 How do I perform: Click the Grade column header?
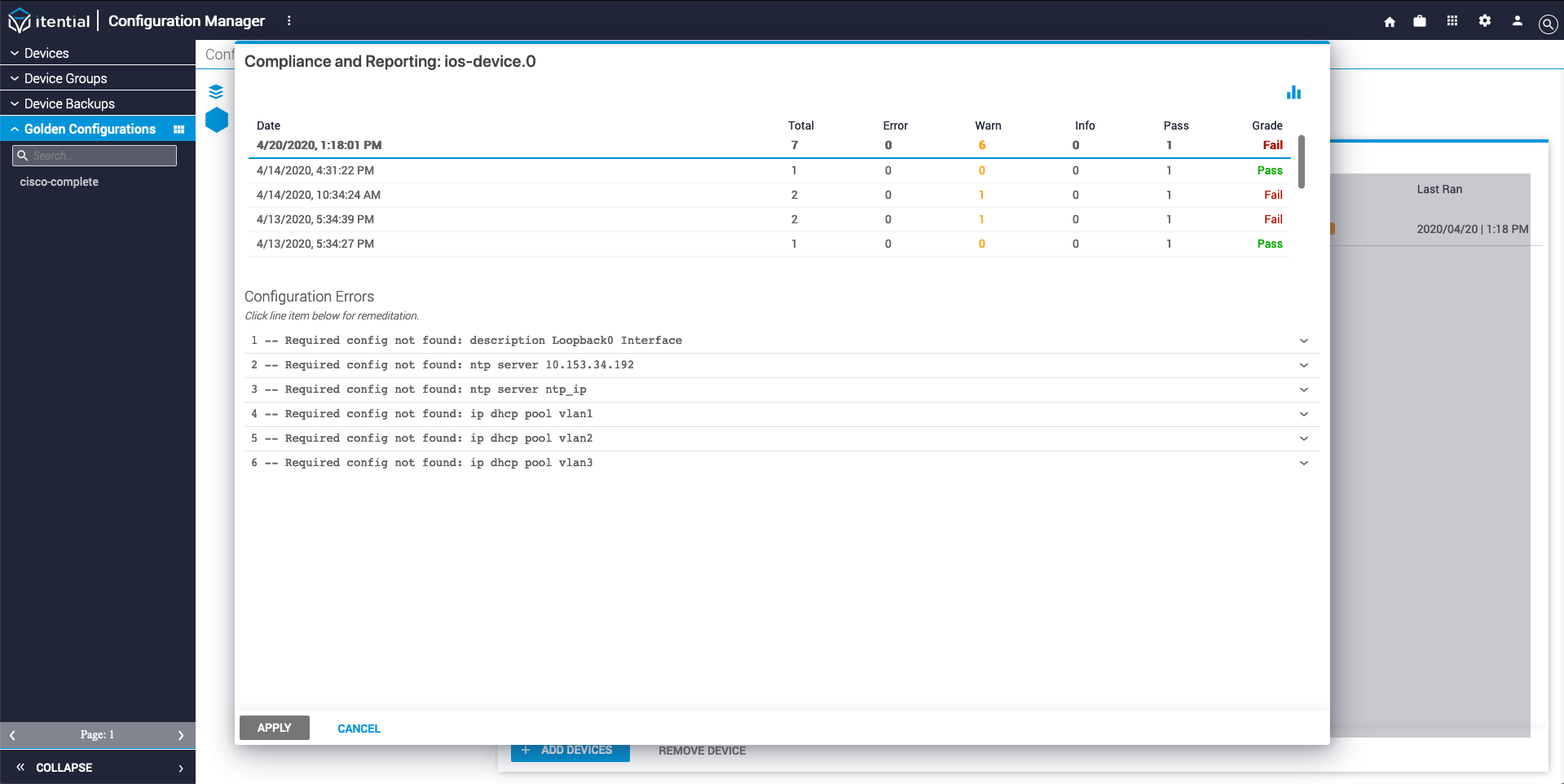point(1267,126)
